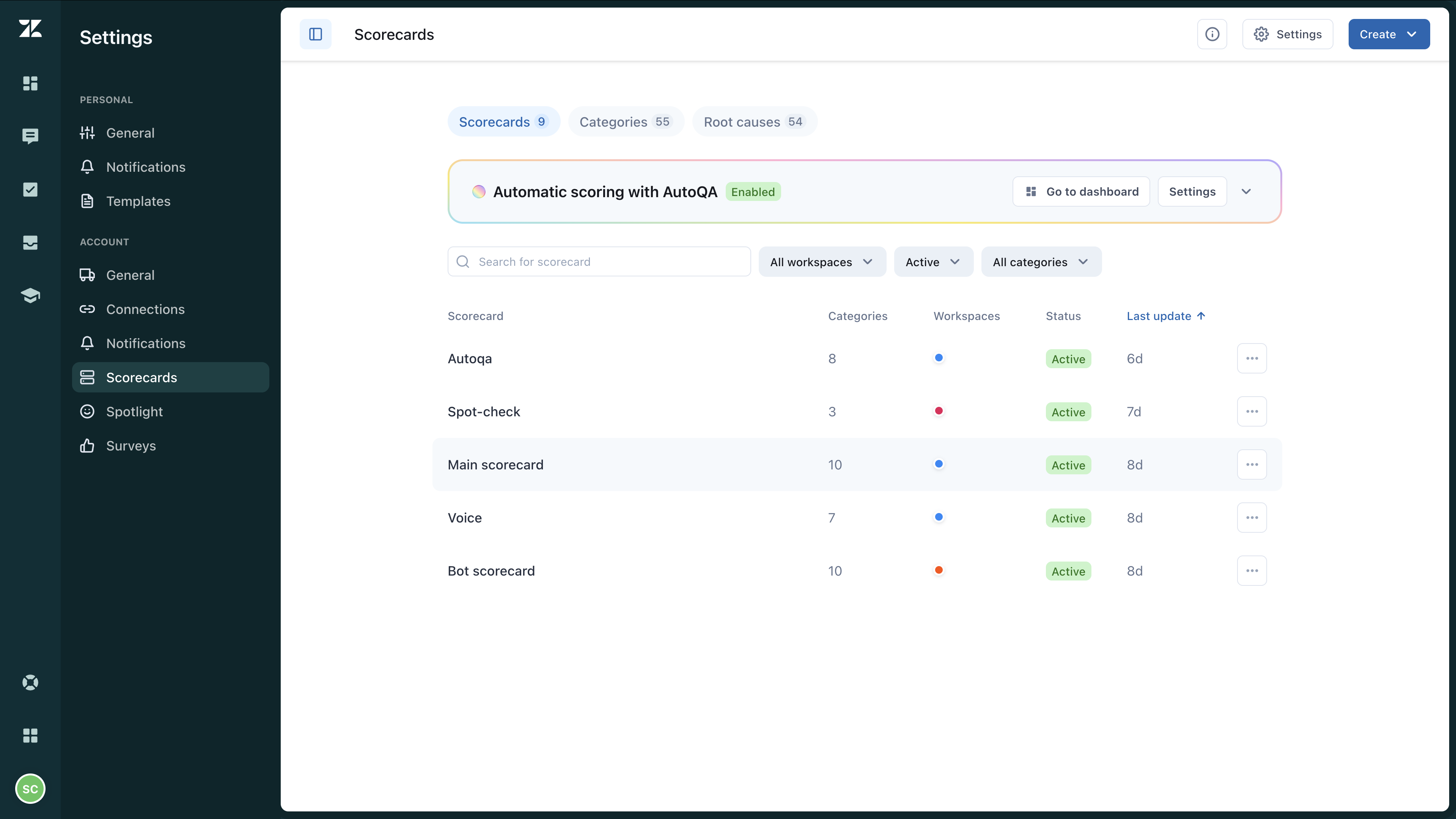Click the Search for scorecard field
This screenshot has height=819, width=1456.
(x=599, y=262)
